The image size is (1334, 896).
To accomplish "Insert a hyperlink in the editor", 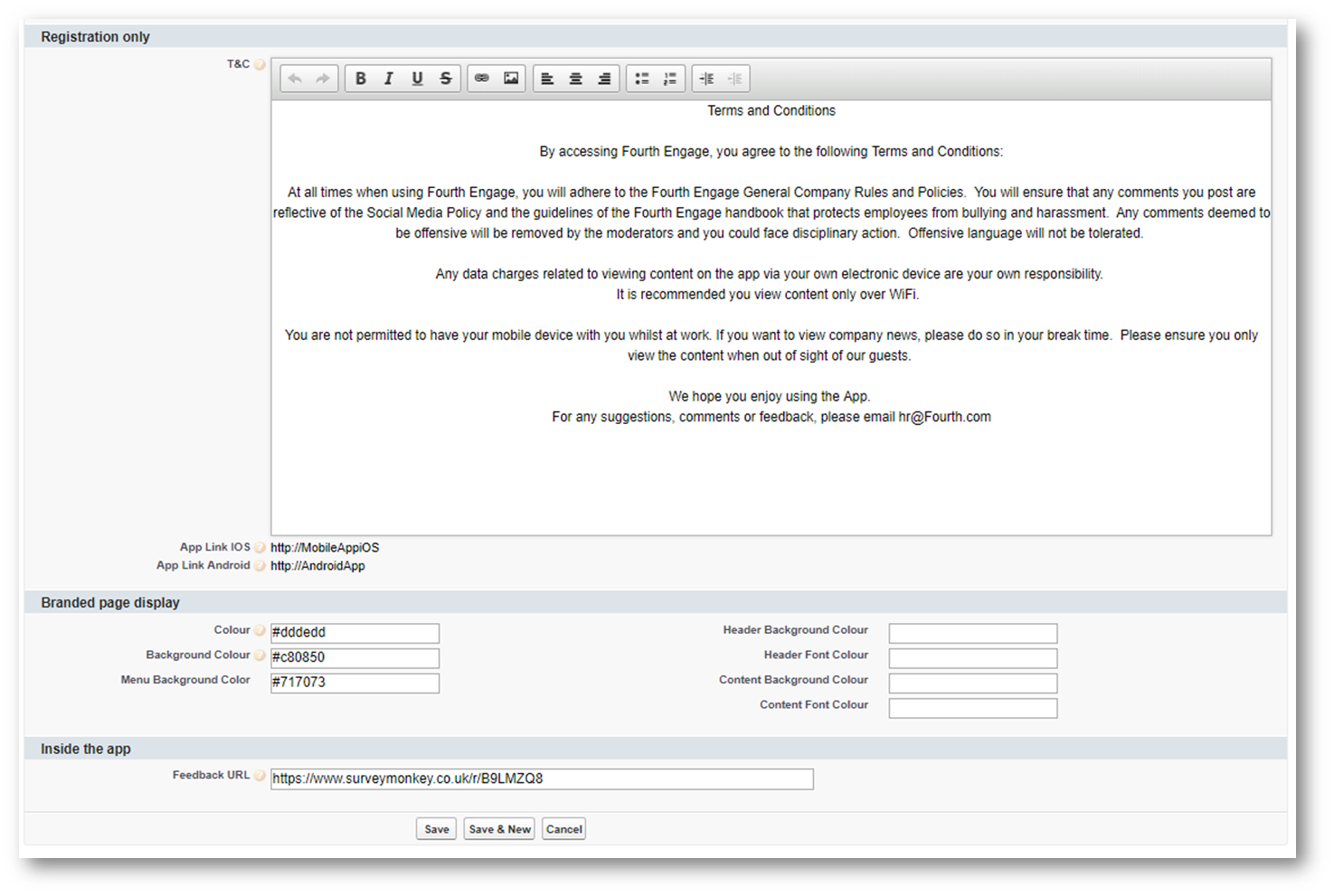I will 482,79.
